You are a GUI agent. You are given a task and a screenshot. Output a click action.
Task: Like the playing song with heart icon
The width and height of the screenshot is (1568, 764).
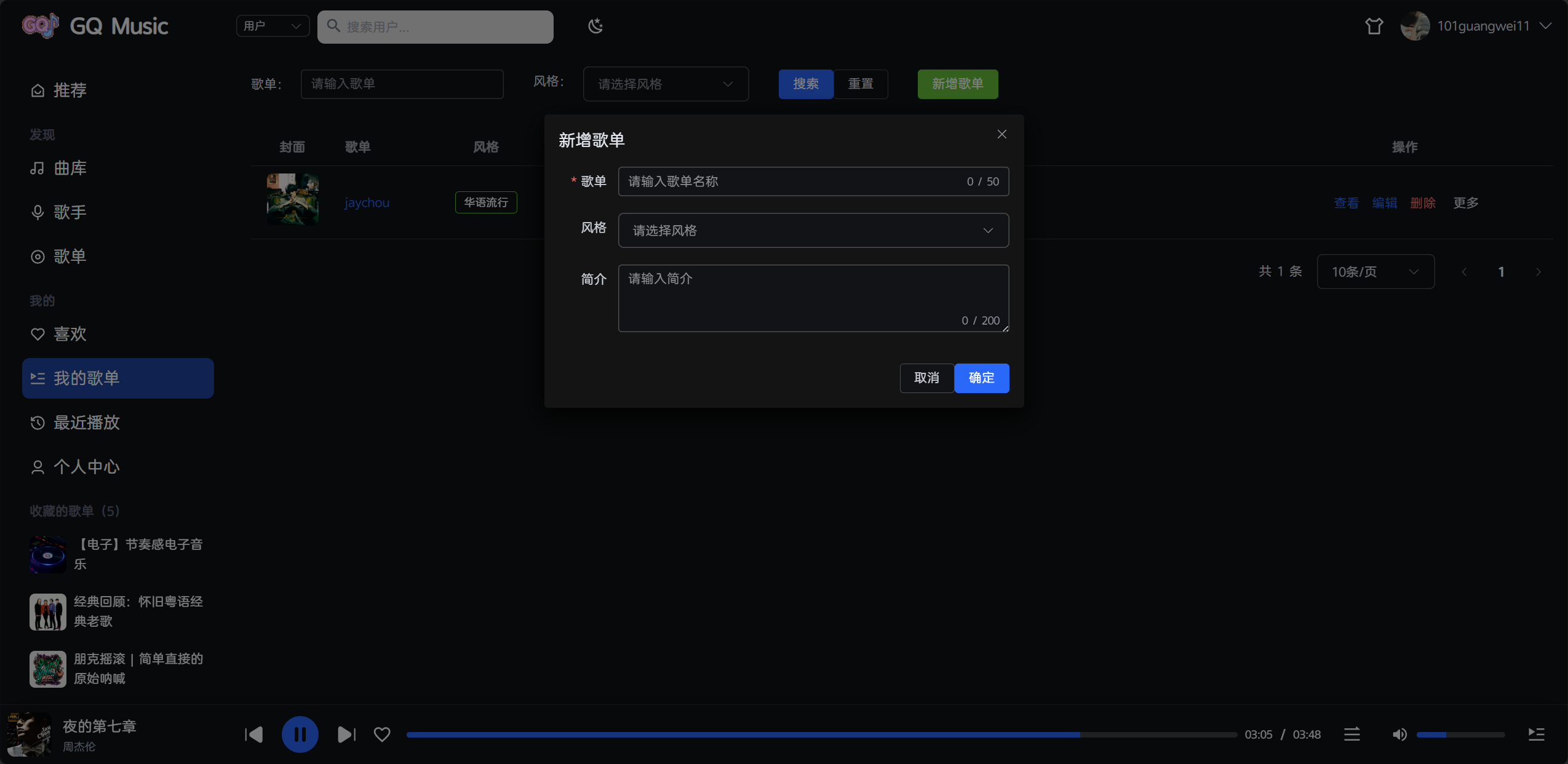[x=382, y=734]
